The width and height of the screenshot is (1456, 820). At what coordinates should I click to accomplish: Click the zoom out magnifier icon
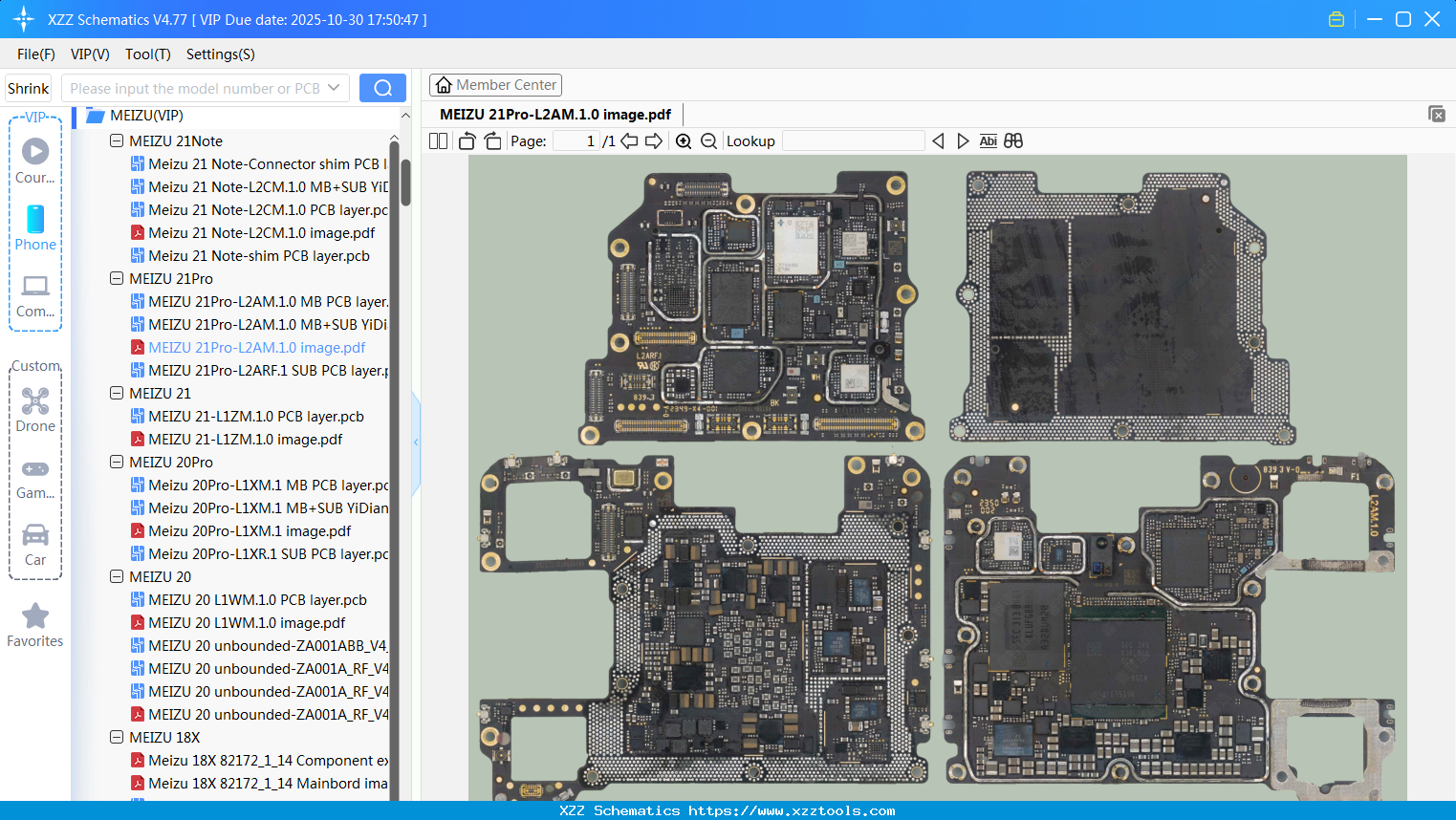coord(708,141)
